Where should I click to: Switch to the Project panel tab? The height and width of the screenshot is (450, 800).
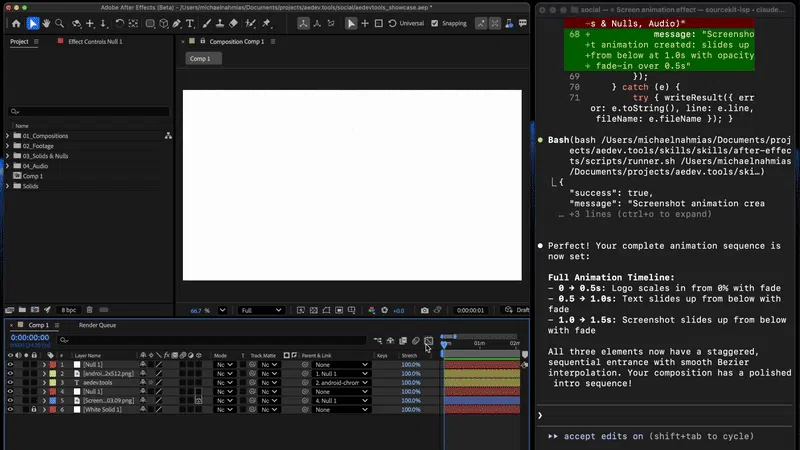click(19, 41)
